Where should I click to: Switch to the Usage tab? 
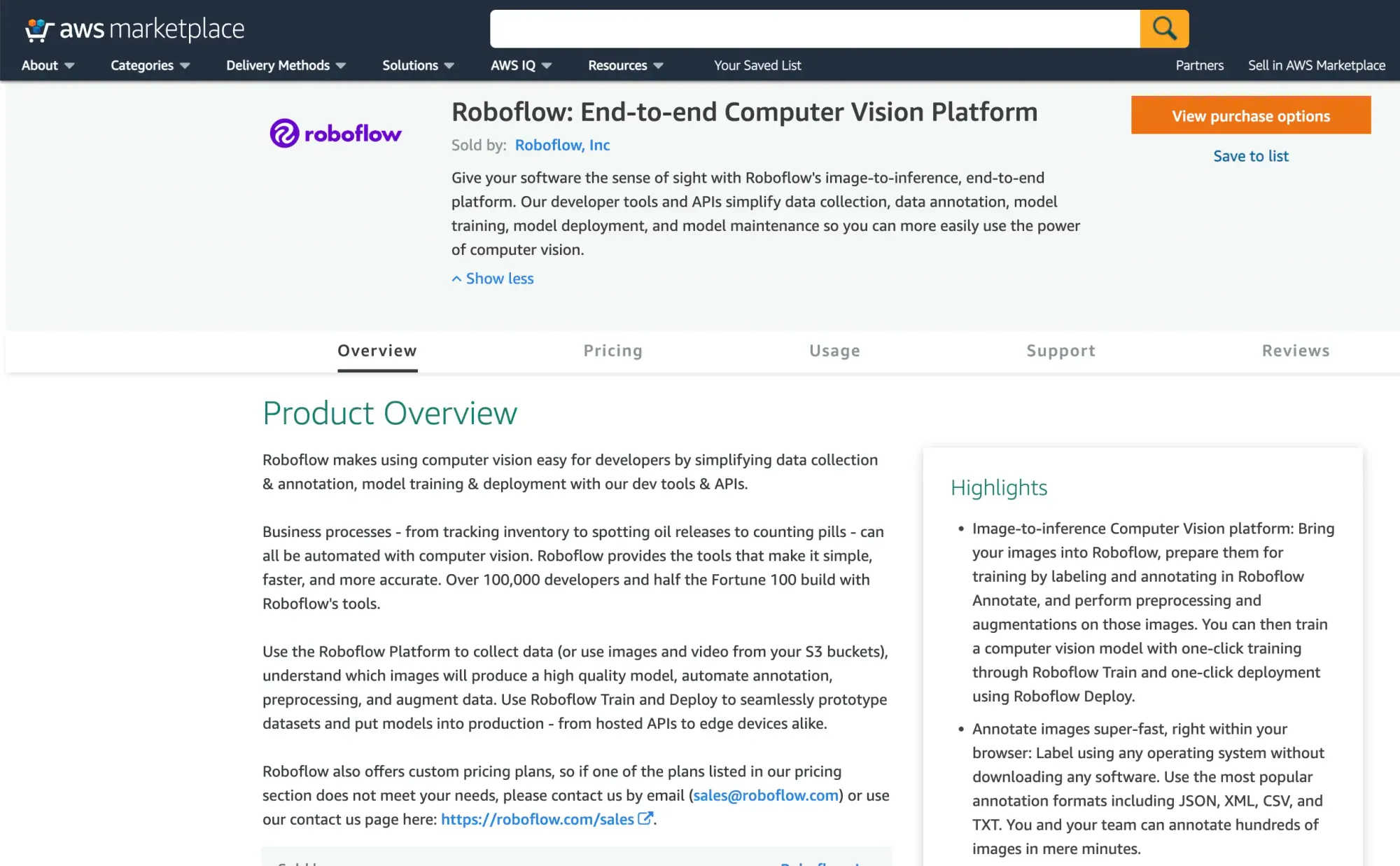(834, 351)
